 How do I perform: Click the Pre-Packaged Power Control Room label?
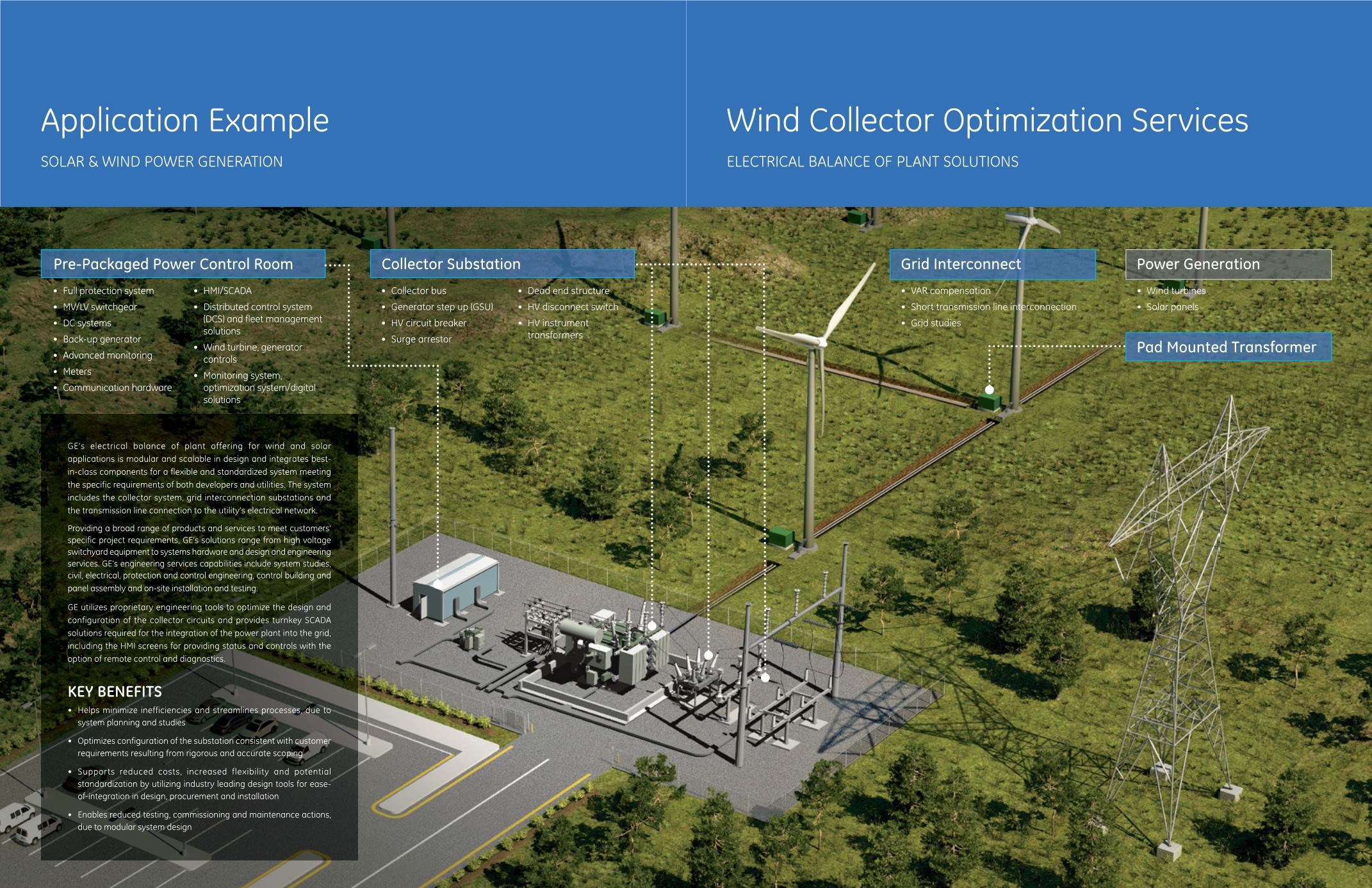(x=183, y=264)
